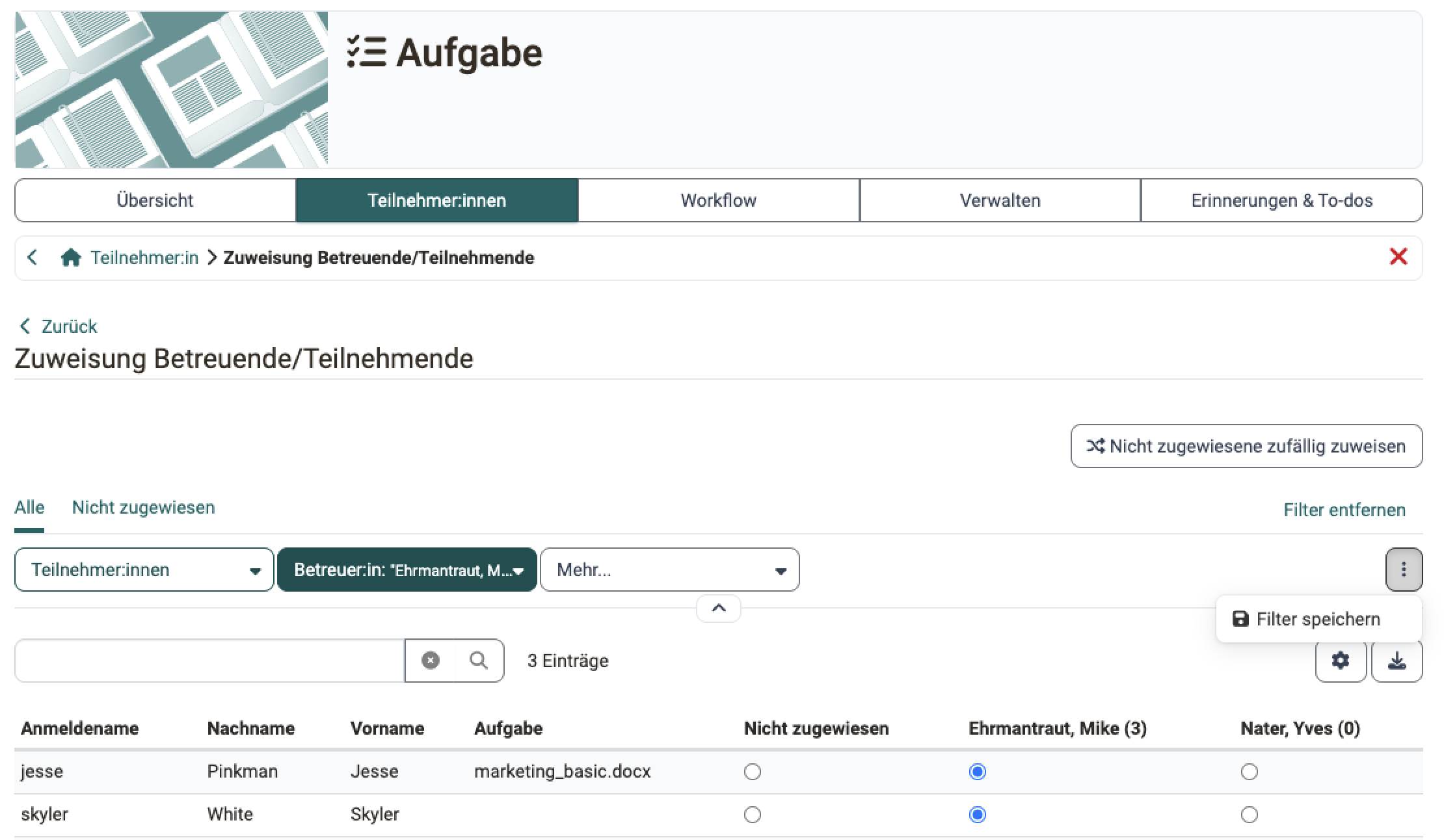Open the Betreuer:in filter dropdown
The image size is (1444, 840).
pos(407,570)
